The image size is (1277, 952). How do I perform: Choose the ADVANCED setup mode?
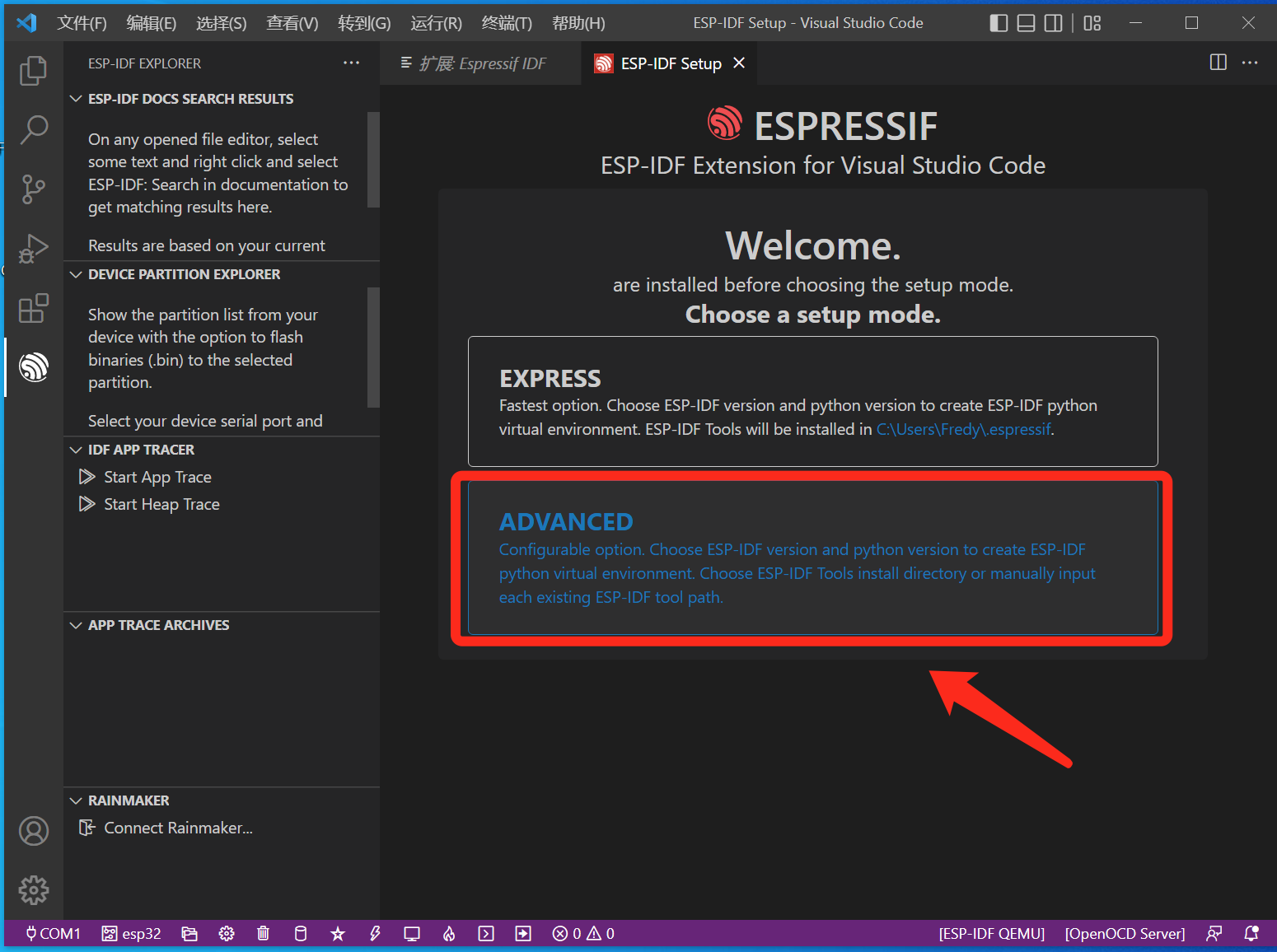tap(813, 558)
